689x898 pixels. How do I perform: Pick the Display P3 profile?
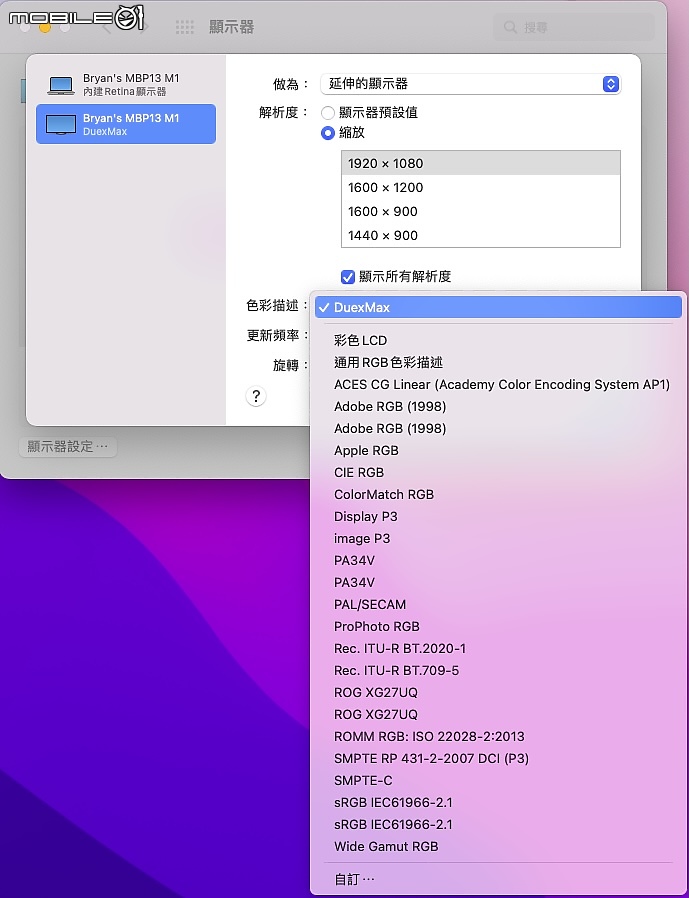[498, 517]
